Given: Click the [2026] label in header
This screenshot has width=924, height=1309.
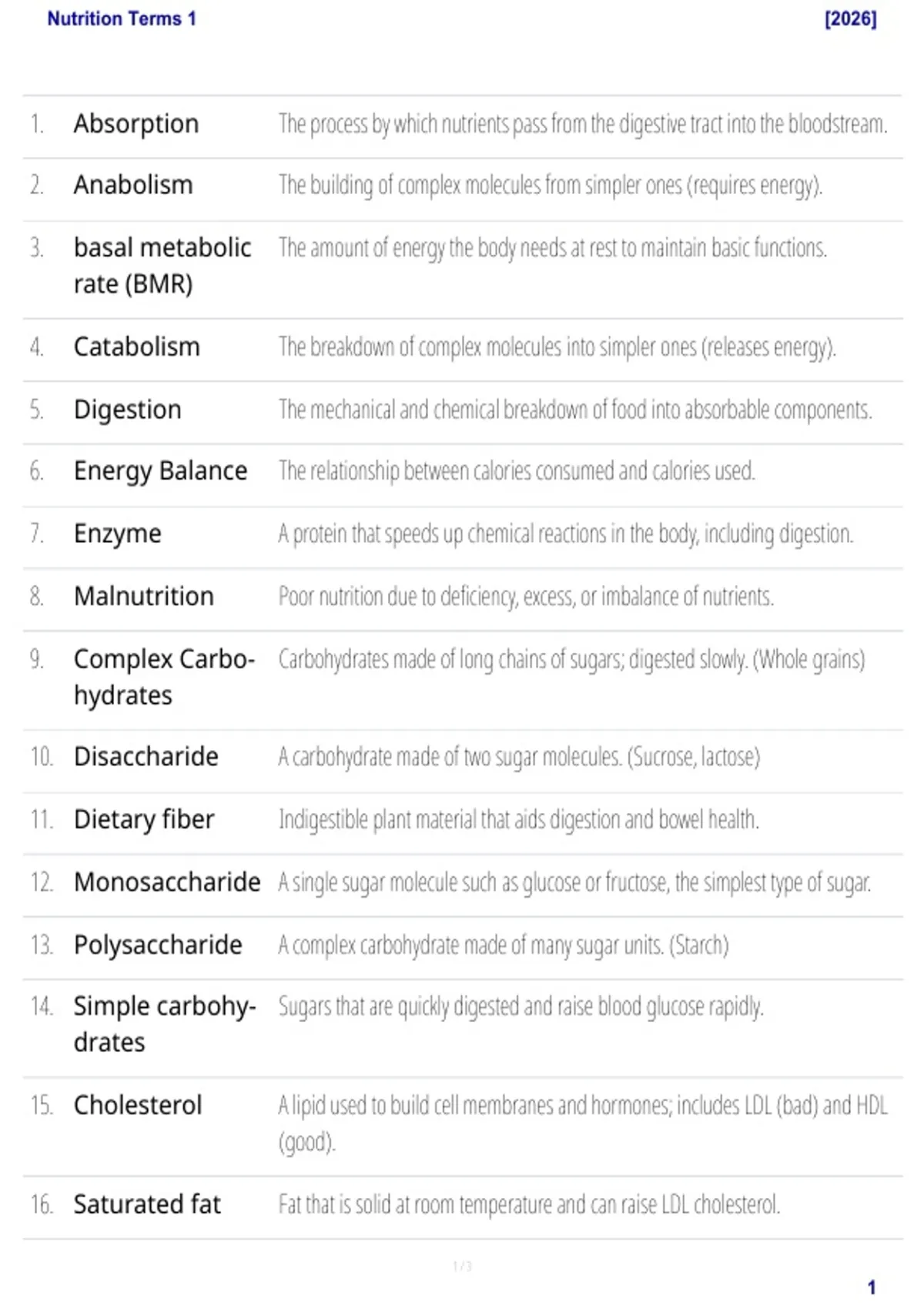Looking at the screenshot, I should [850, 18].
